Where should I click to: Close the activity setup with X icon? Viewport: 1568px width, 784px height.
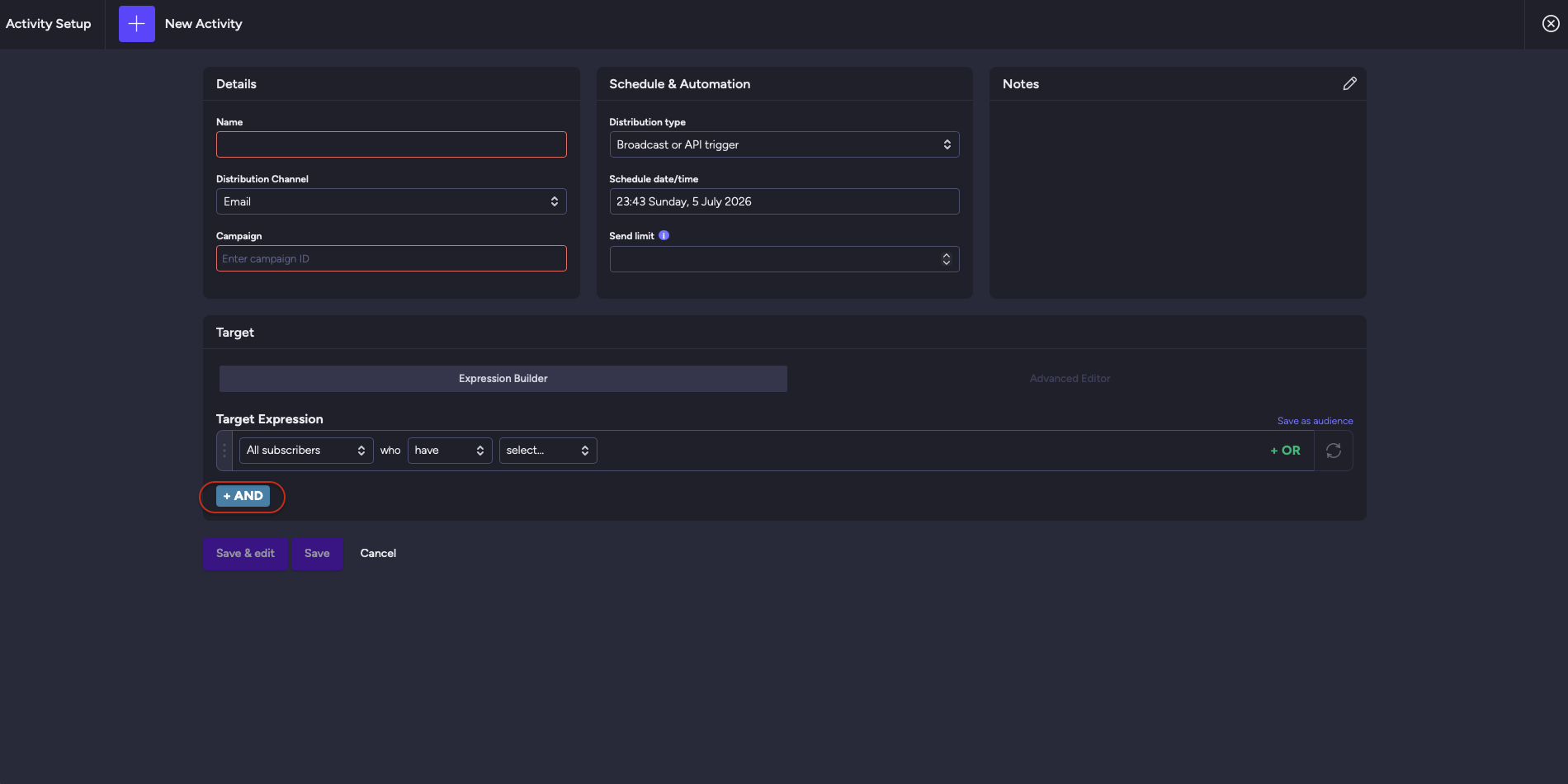[1551, 24]
